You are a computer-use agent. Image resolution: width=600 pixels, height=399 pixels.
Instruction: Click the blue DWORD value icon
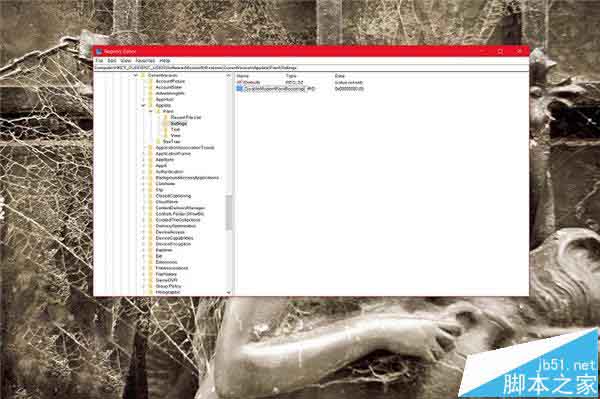tap(240, 88)
